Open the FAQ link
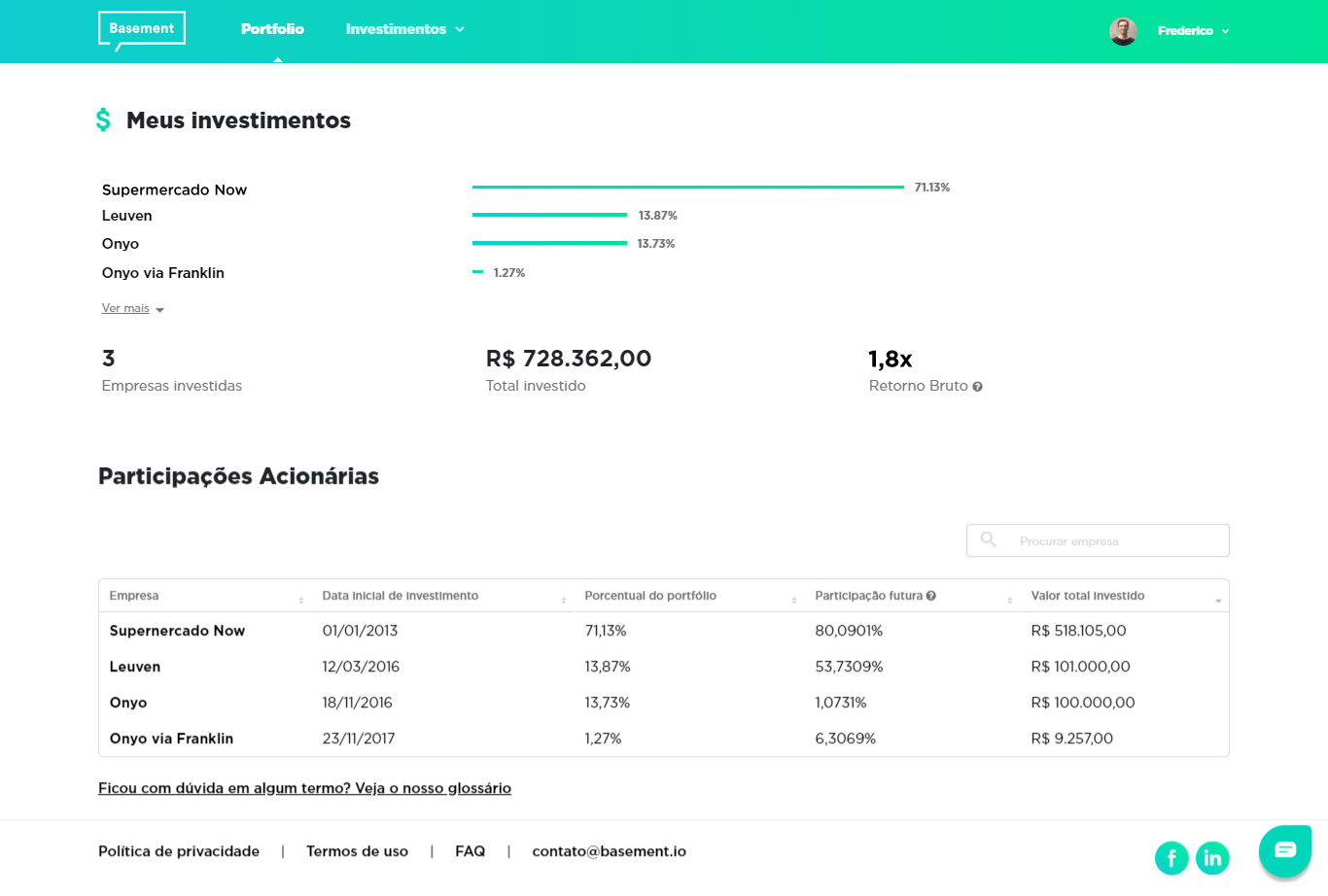The image size is (1328, 896). [471, 851]
